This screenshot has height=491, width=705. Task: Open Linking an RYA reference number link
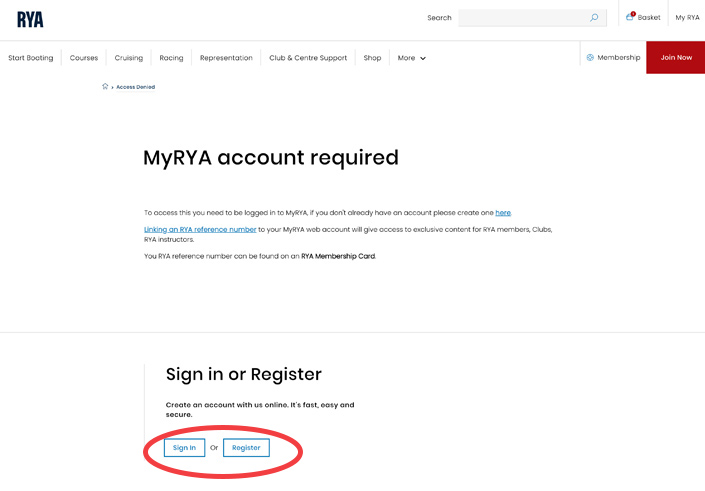200,229
